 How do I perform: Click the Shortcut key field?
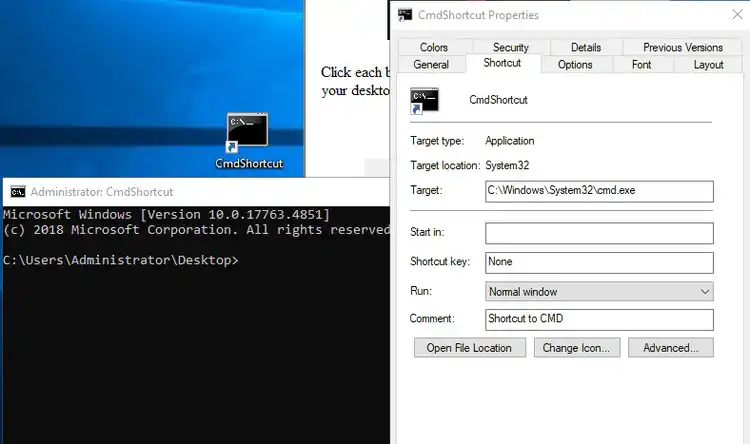(x=599, y=263)
